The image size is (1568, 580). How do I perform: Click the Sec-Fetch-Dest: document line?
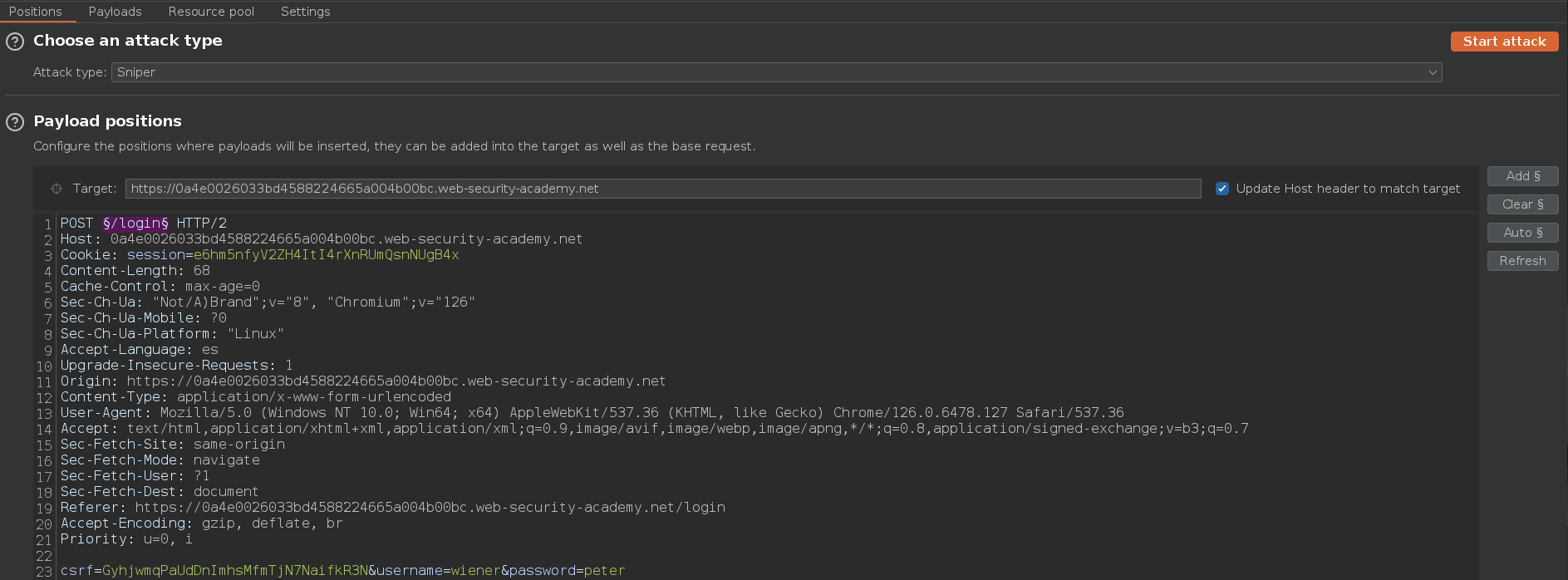(x=160, y=492)
